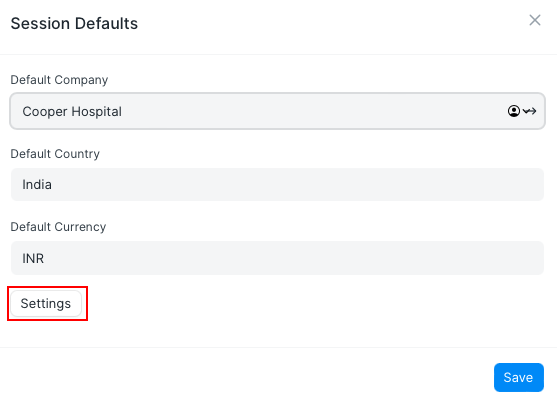Hit the blue Save button
The width and height of the screenshot is (557, 401).
[x=519, y=377]
